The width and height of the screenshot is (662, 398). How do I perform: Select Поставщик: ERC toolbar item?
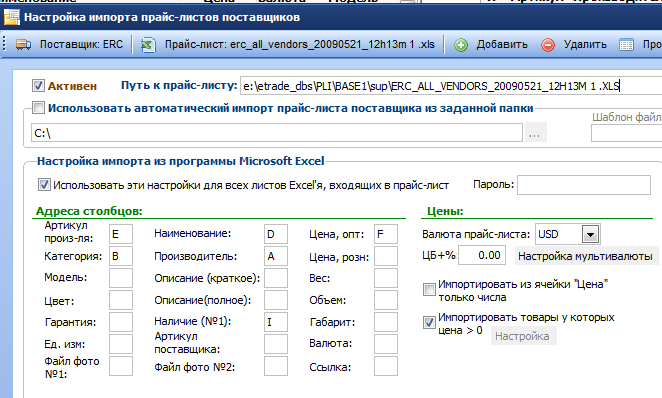pyautogui.click(x=70, y=44)
